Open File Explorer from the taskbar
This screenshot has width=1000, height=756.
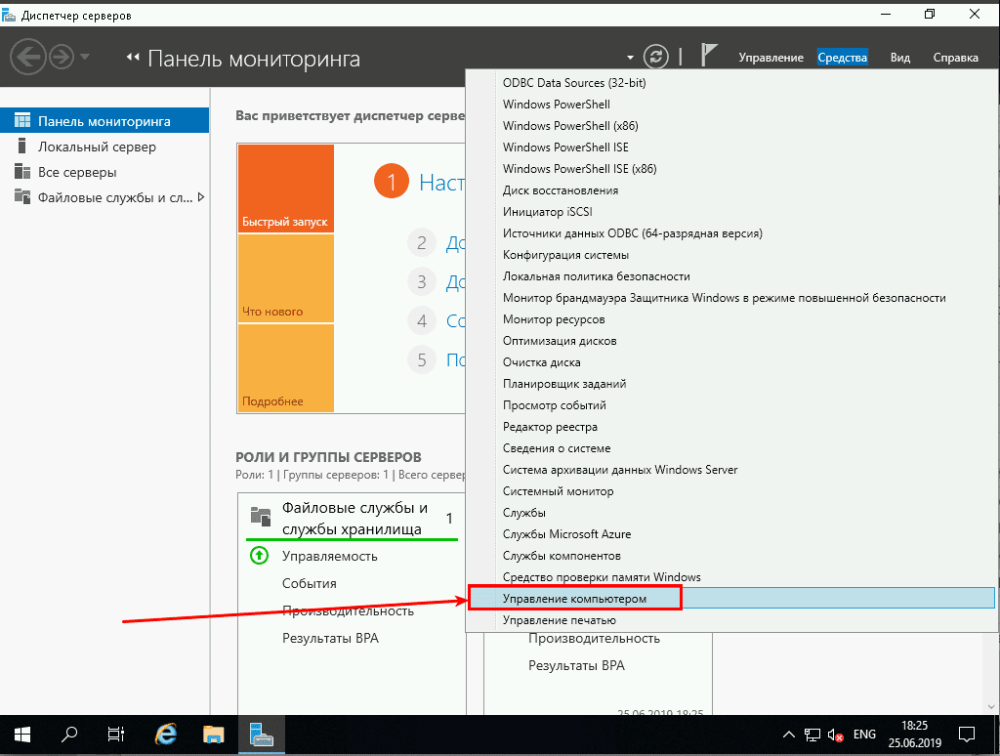[213, 735]
